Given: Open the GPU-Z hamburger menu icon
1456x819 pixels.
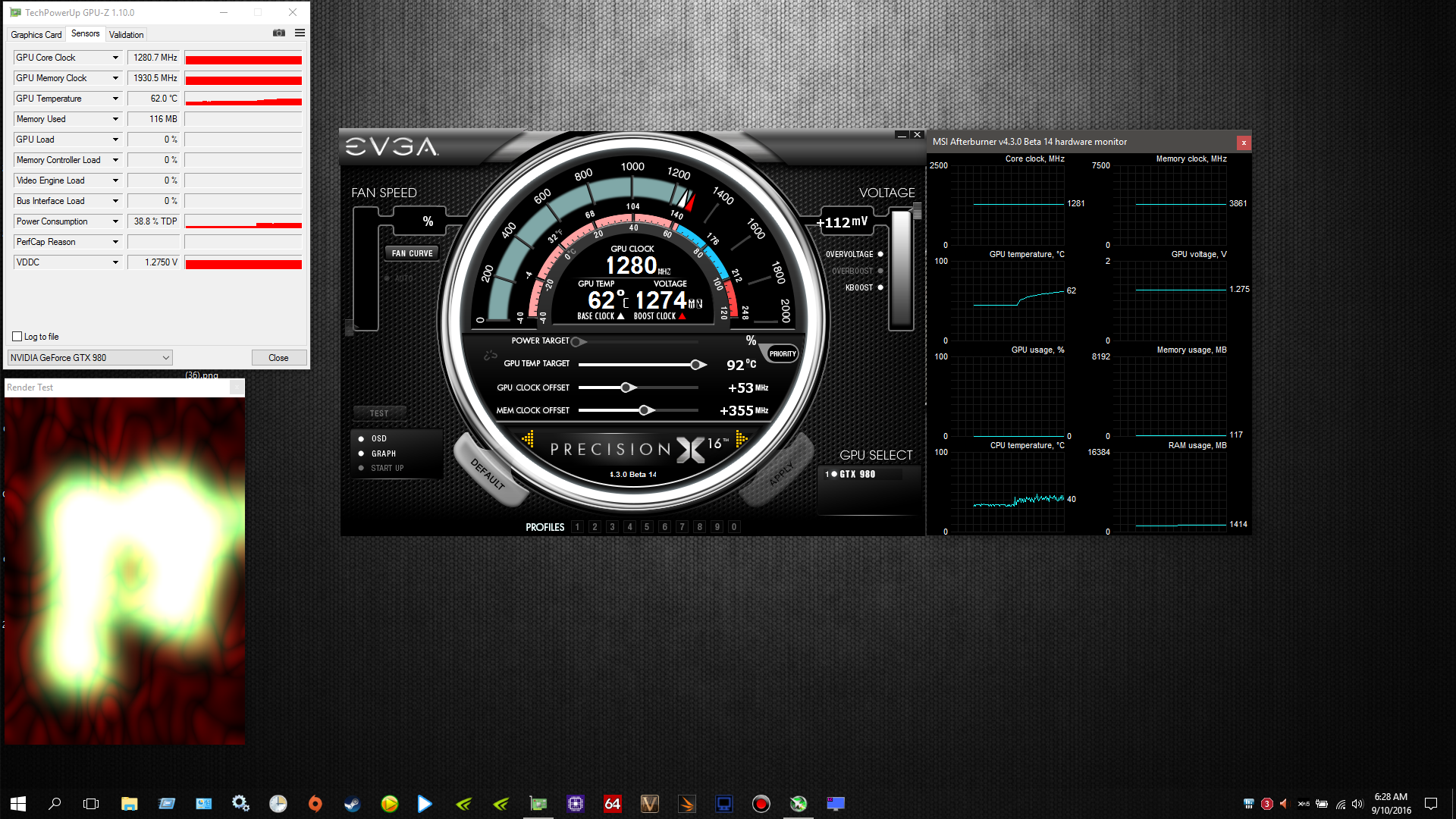Looking at the screenshot, I should click(x=300, y=33).
